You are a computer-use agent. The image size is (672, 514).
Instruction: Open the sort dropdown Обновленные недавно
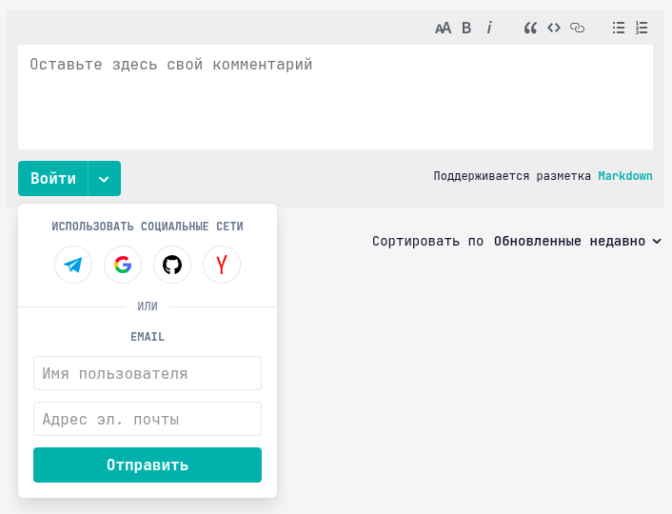click(x=577, y=241)
